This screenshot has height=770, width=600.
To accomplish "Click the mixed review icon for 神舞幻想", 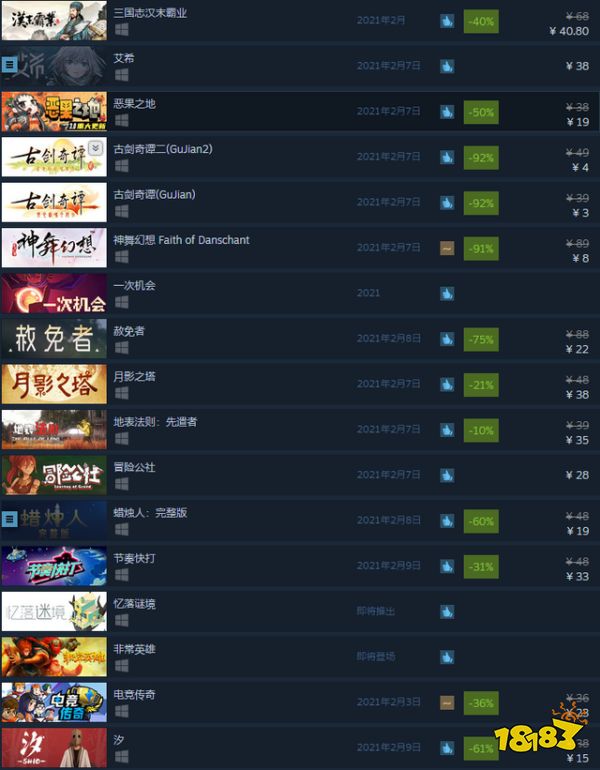I will [447, 248].
